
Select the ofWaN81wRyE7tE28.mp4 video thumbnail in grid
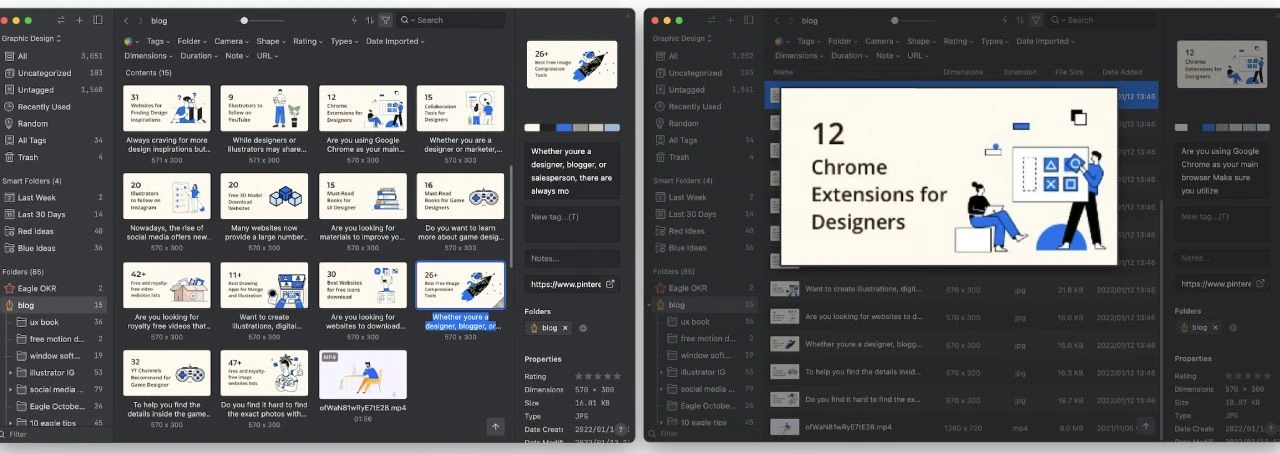[x=362, y=374]
